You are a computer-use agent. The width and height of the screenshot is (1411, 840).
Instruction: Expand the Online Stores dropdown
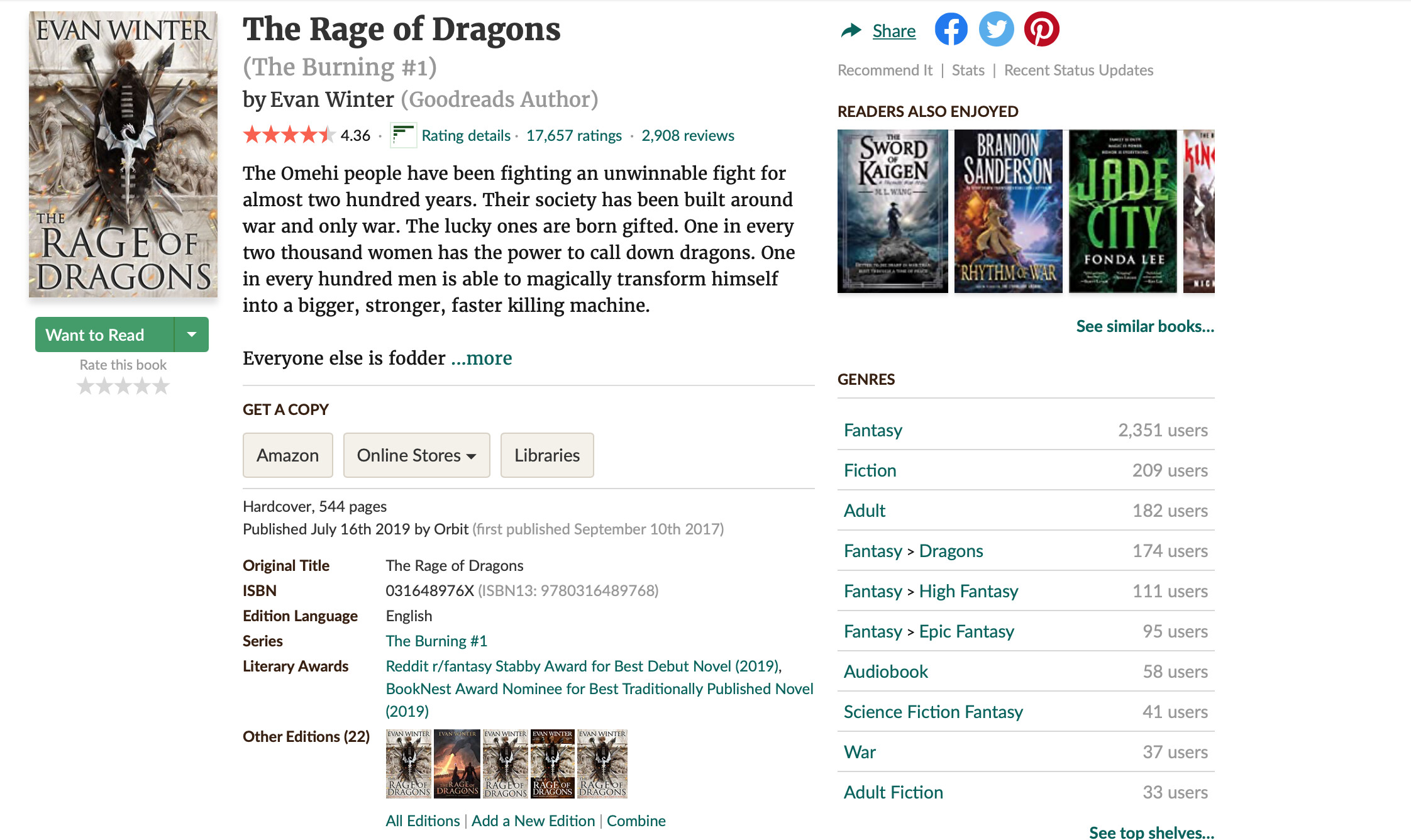coord(416,455)
